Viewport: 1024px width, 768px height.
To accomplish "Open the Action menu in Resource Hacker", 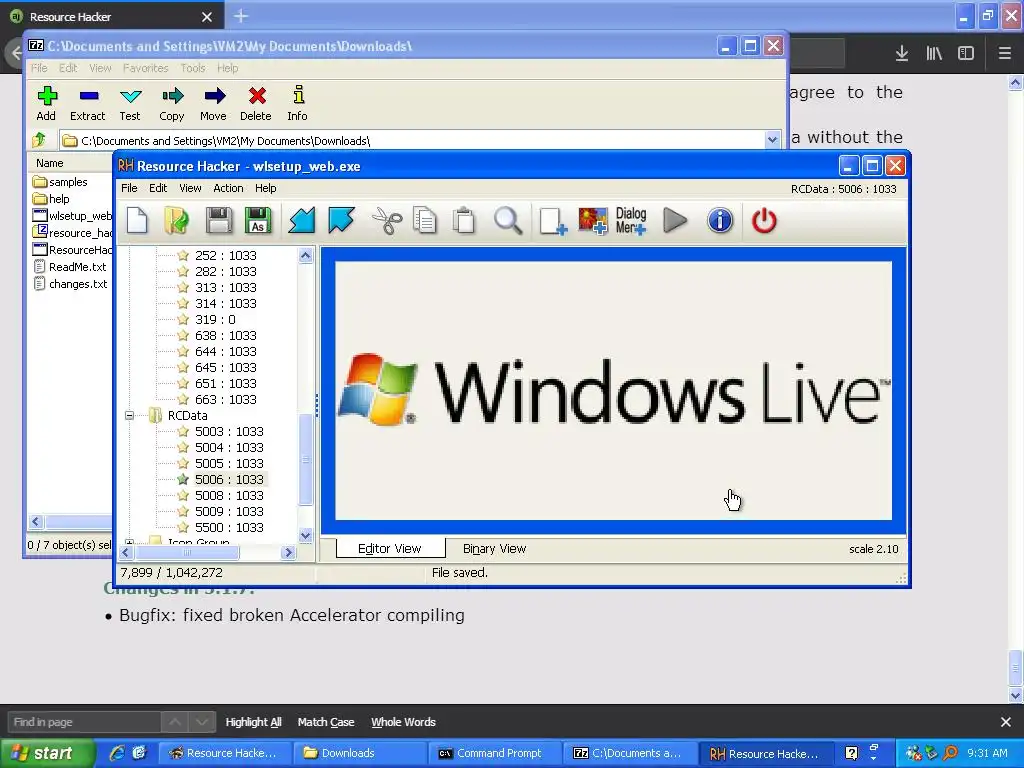I will tap(228, 188).
